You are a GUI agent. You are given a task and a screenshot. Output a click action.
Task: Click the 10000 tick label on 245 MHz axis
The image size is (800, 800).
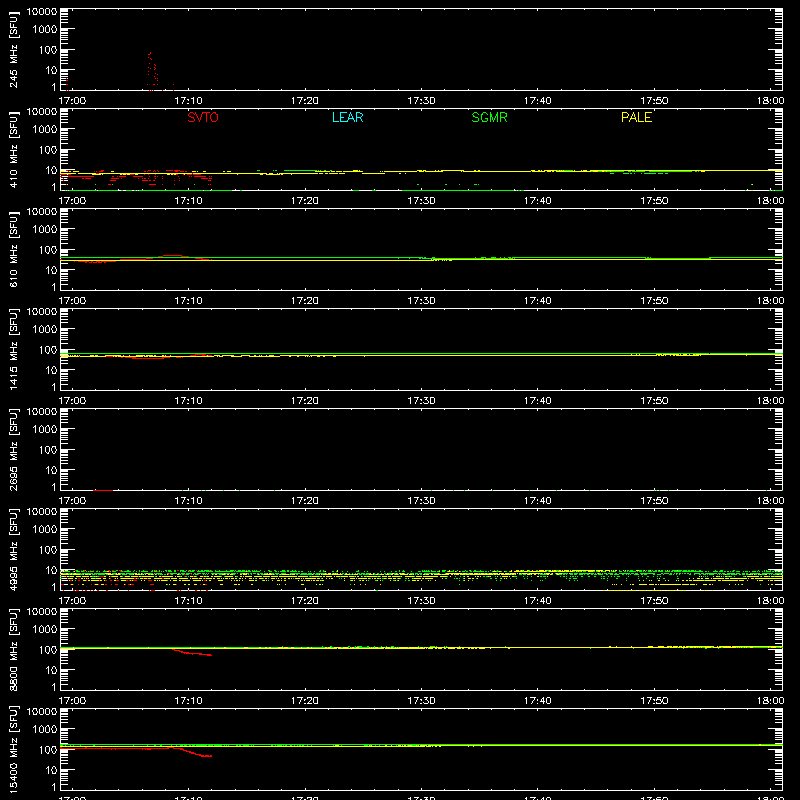[x=42, y=12]
